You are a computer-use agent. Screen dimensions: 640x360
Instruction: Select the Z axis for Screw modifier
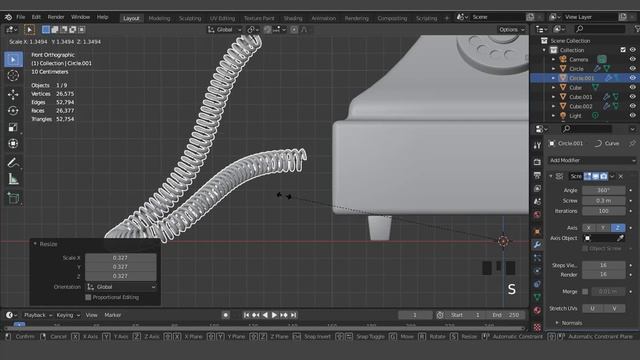tap(618, 228)
